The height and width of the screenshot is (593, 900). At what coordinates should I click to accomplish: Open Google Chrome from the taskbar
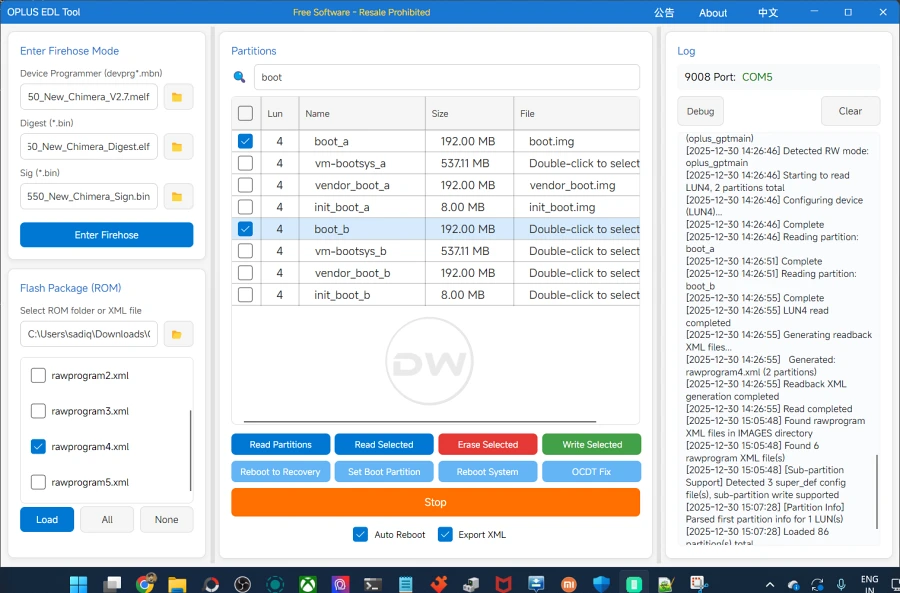point(145,584)
